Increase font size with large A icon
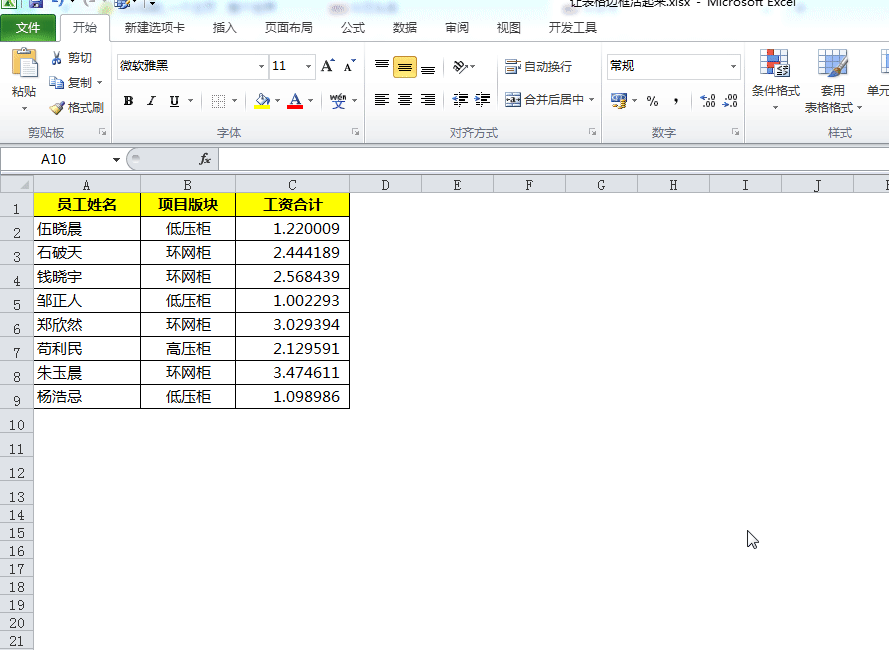Image resolution: width=889 pixels, height=650 pixels. point(327,66)
